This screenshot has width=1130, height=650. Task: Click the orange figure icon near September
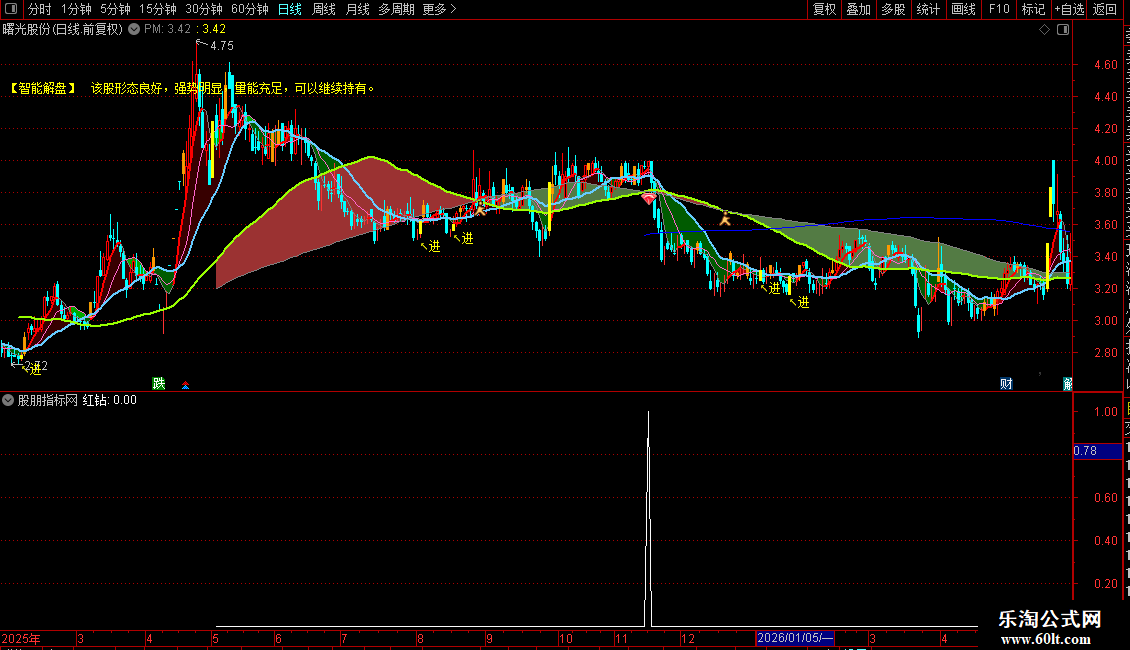click(480, 208)
